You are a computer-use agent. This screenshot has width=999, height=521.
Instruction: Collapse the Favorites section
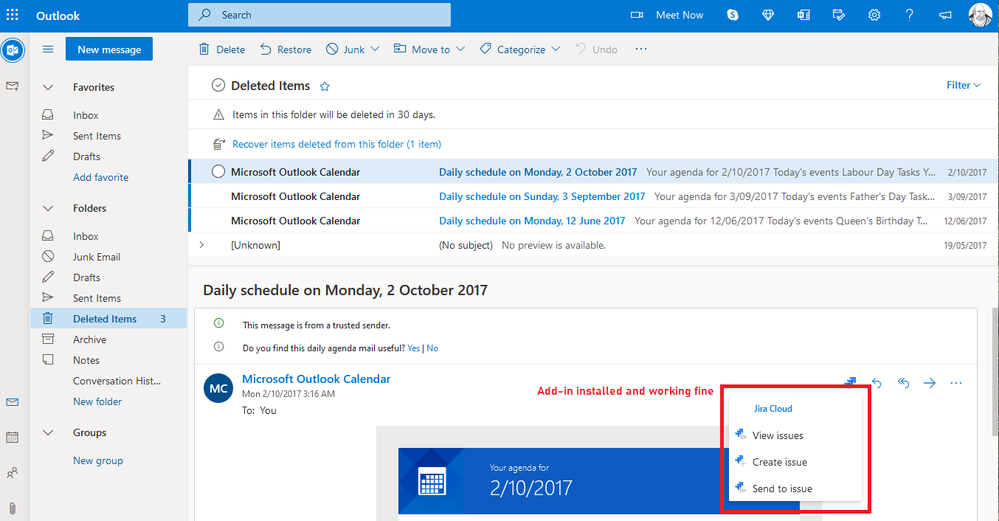click(x=48, y=87)
